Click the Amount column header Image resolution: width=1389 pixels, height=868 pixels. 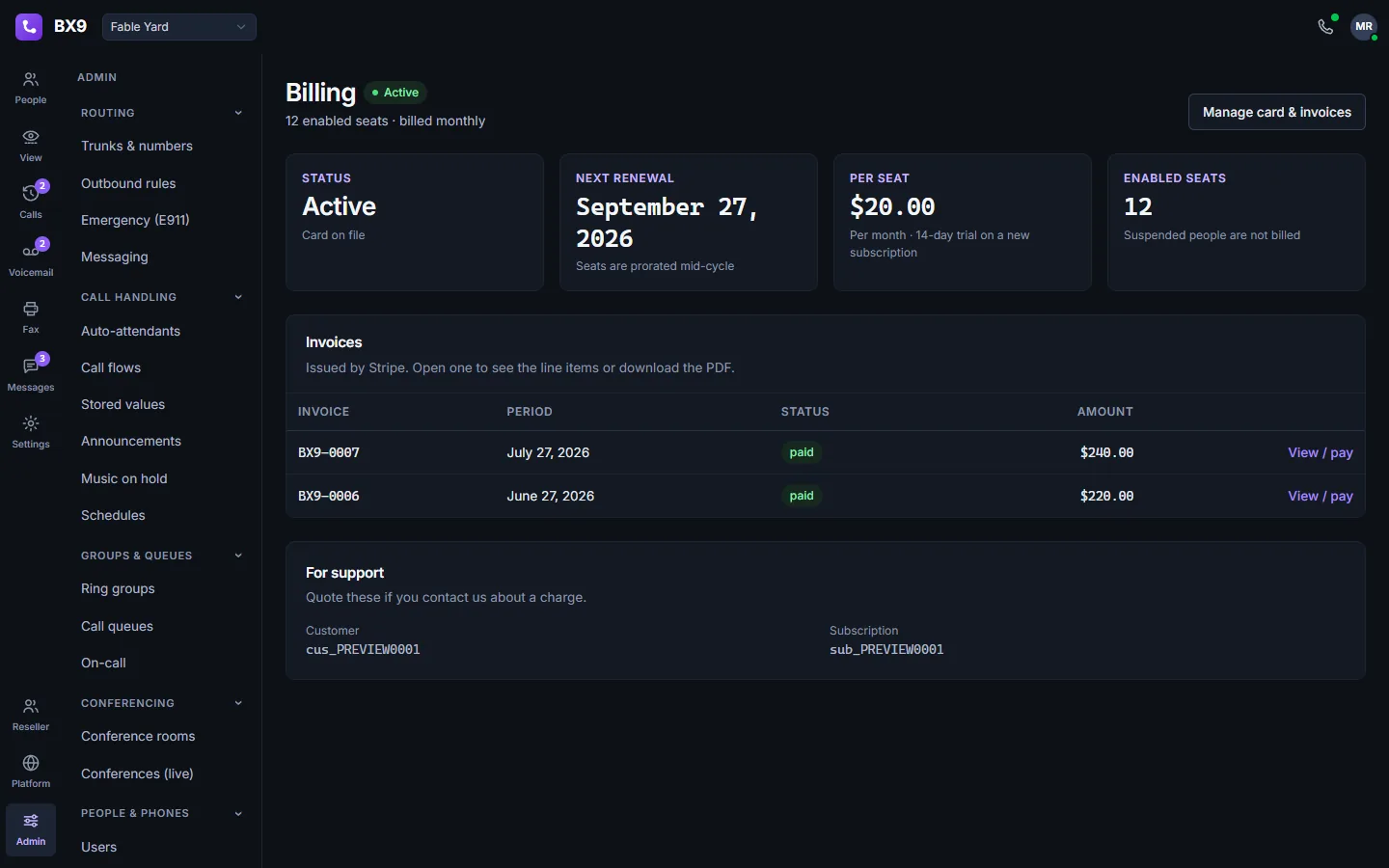(1105, 412)
